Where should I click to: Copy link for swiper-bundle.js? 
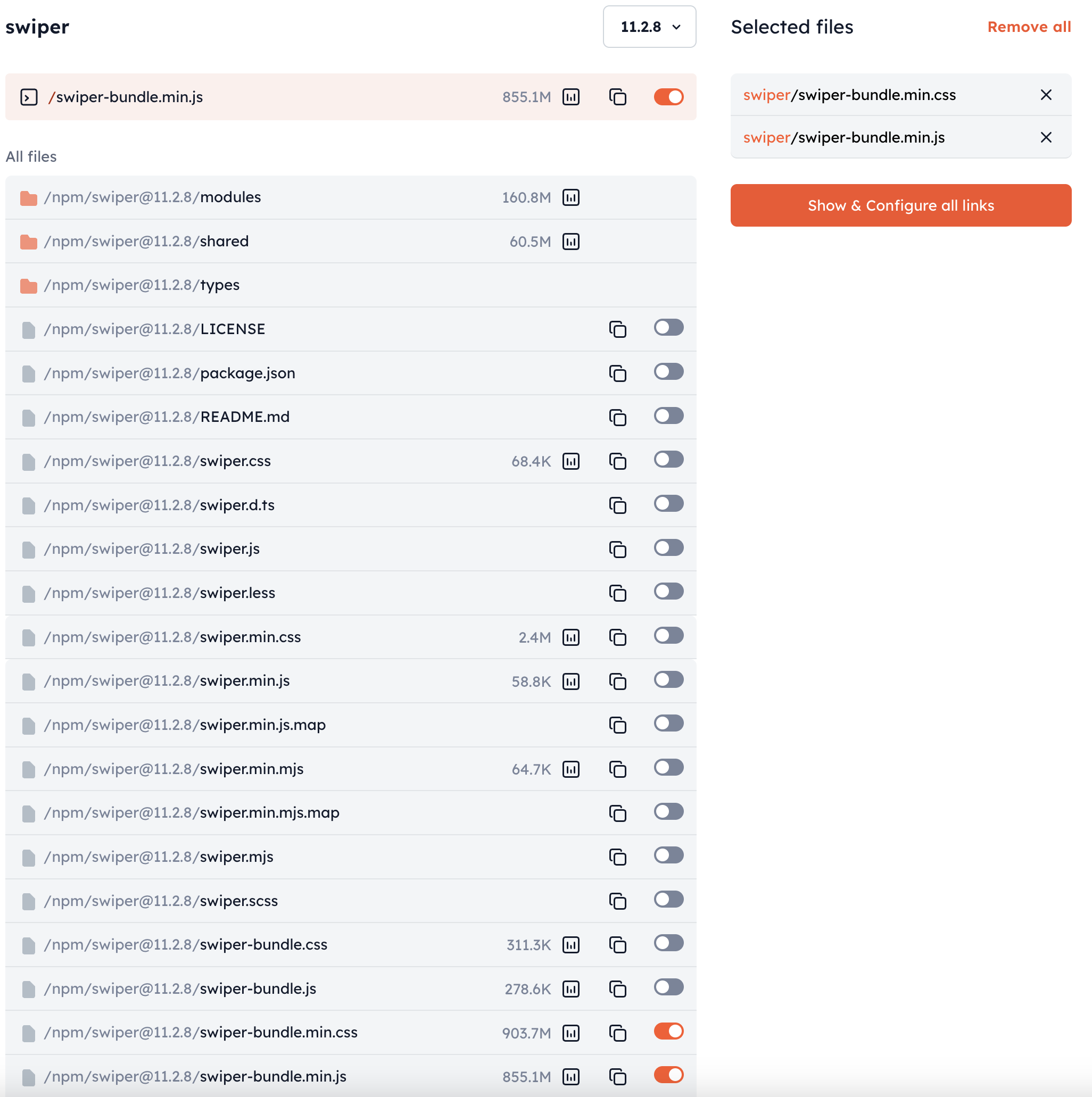tap(617, 988)
